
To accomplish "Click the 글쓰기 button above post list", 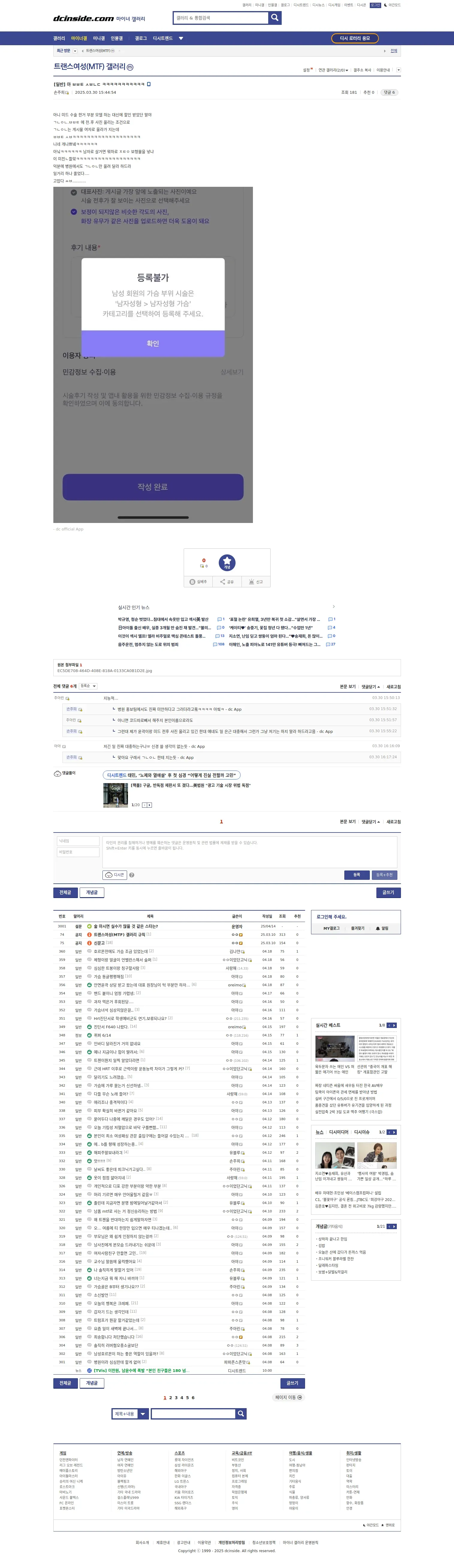I will [x=388, y=892].
